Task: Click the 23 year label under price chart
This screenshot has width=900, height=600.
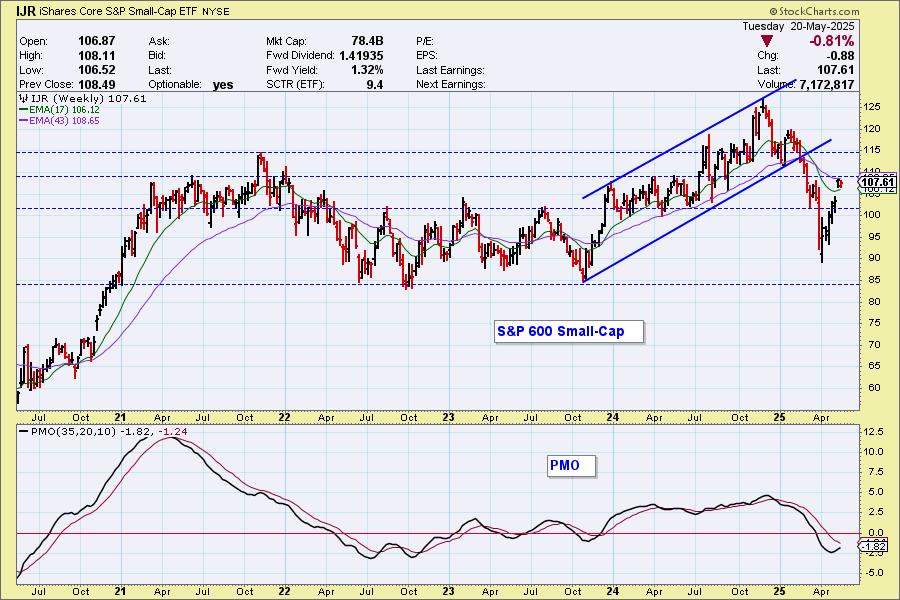Action: point(448,417)
